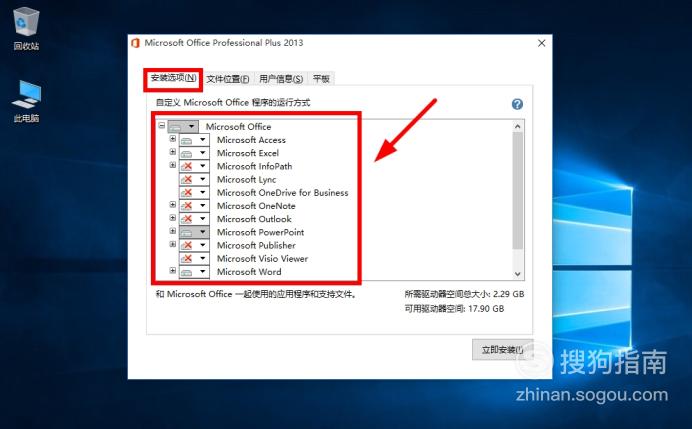Expand the Microsoft InfoPath tree node
Viewport: 692px width, 429px height.
[173, 165]
